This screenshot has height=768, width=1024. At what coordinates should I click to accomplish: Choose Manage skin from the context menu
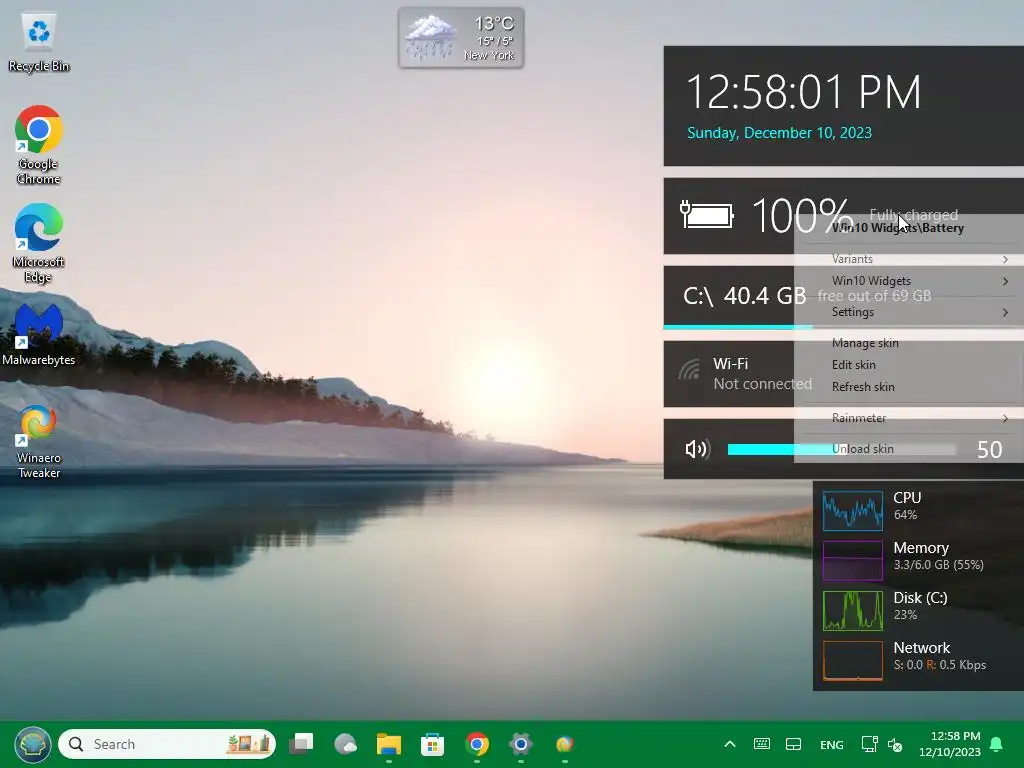point(908,343)
